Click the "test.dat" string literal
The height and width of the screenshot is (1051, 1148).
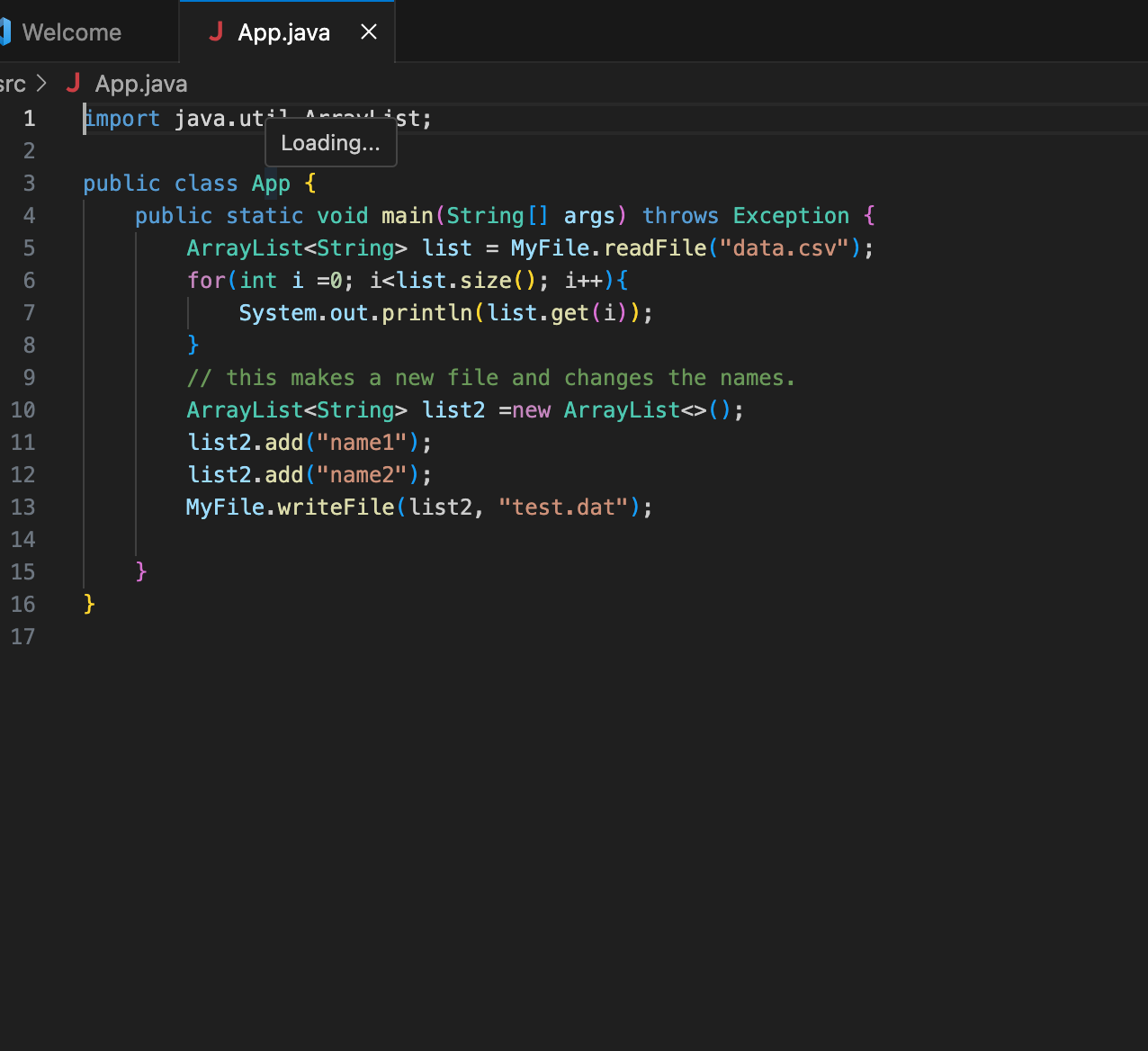pyautogui.click(x=563, y=508)
